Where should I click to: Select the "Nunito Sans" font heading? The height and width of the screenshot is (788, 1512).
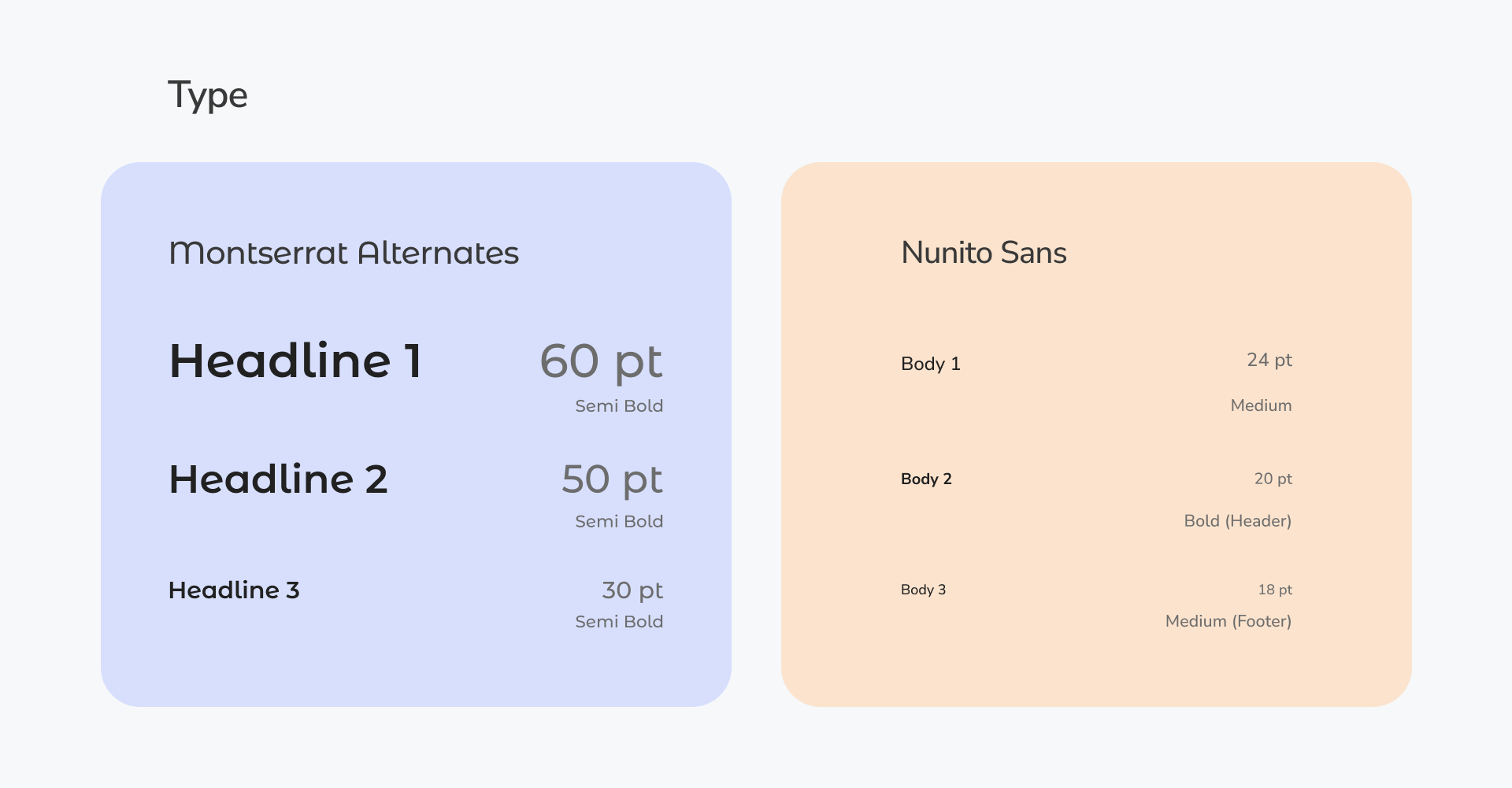pyautogui.click(x=984, y=253)
